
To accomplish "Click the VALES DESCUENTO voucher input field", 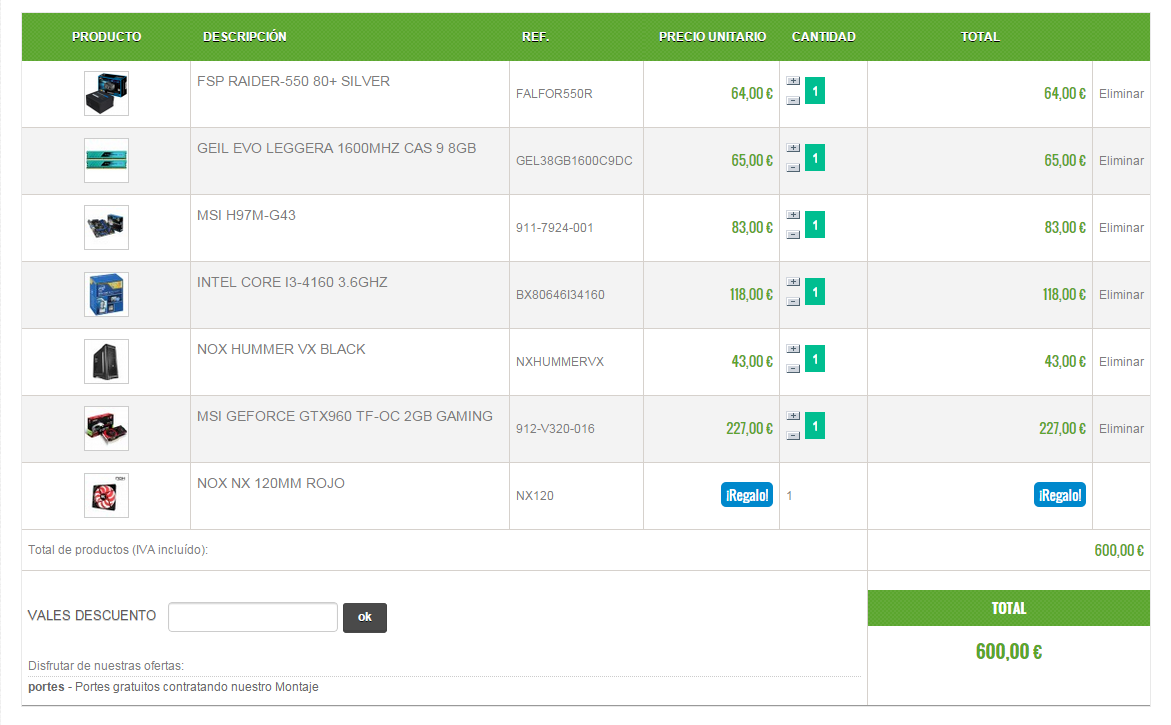I will click(253, 617).
